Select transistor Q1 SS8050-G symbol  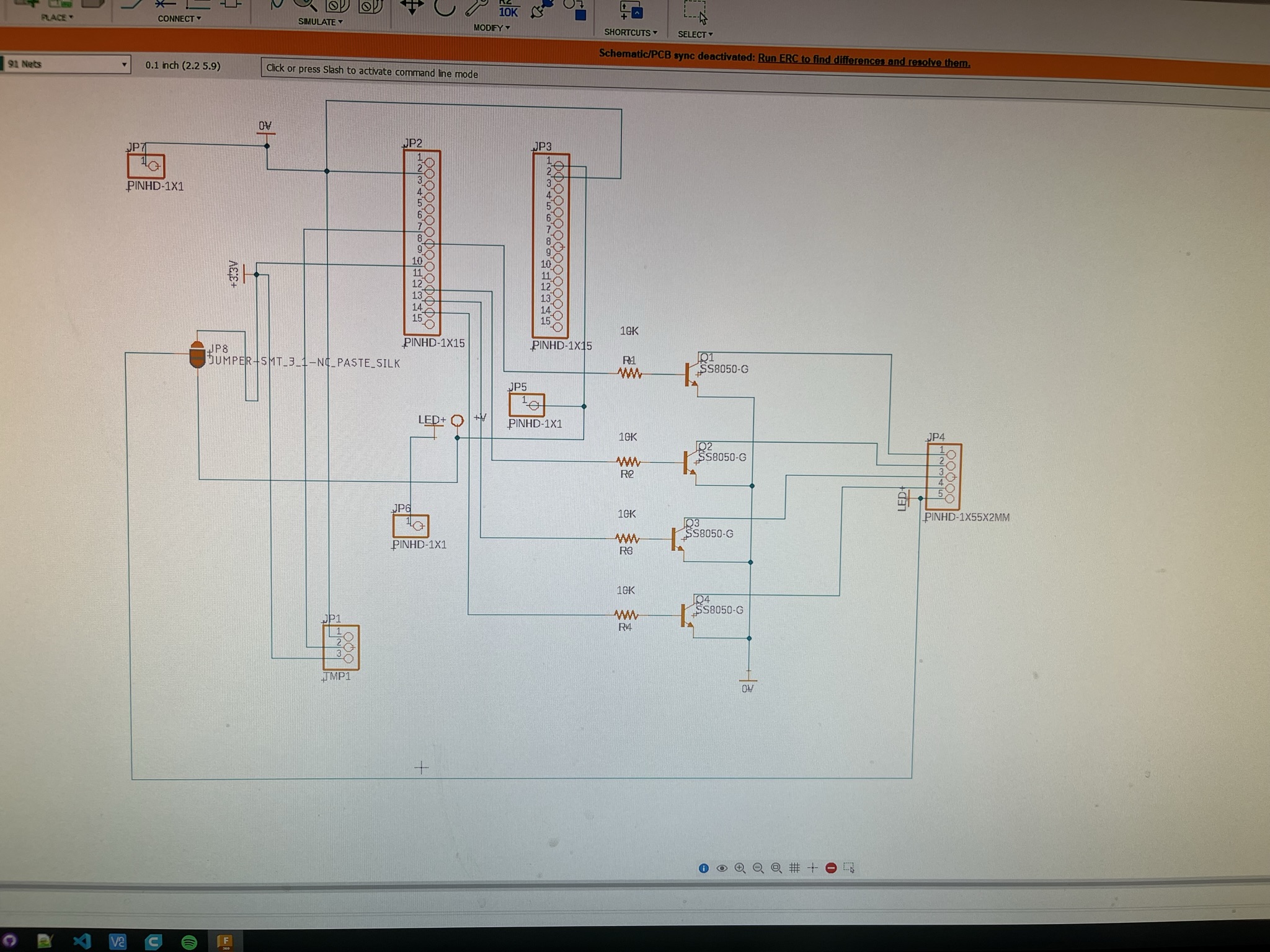click(x=692, y=374)
